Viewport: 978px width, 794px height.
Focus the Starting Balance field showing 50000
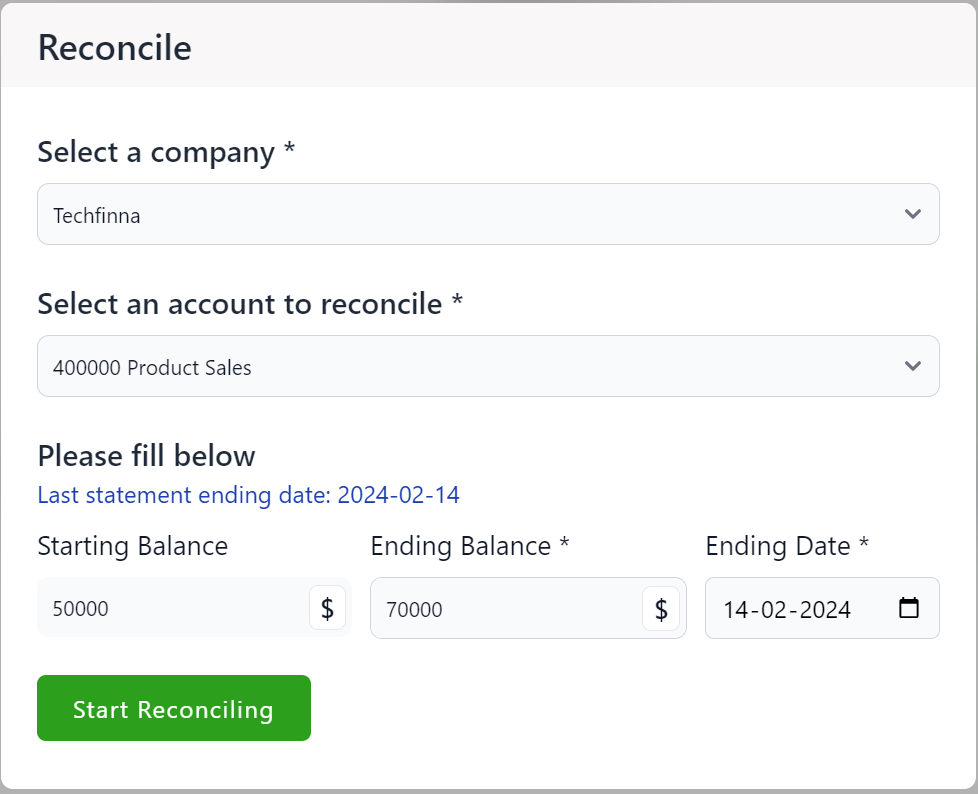[170, 608]
